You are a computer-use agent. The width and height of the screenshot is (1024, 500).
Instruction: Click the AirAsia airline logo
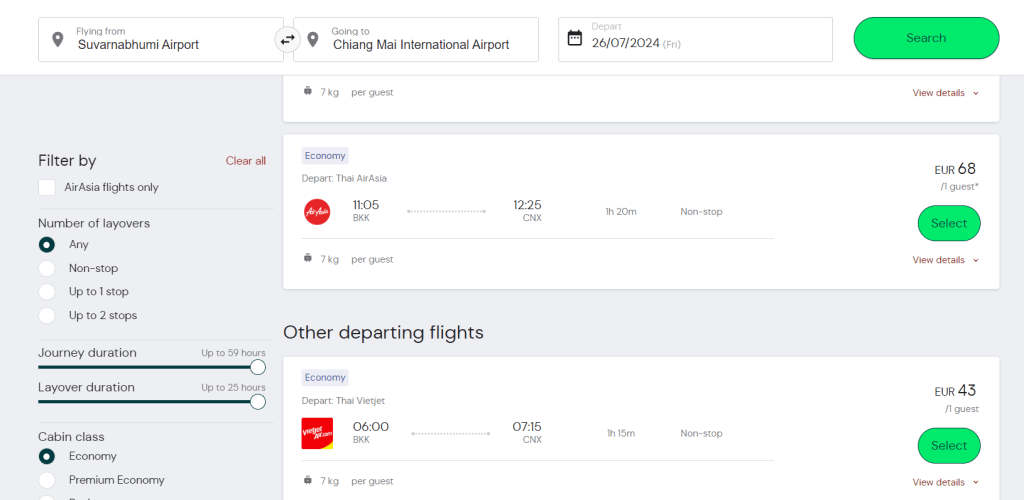click(317, 212)
